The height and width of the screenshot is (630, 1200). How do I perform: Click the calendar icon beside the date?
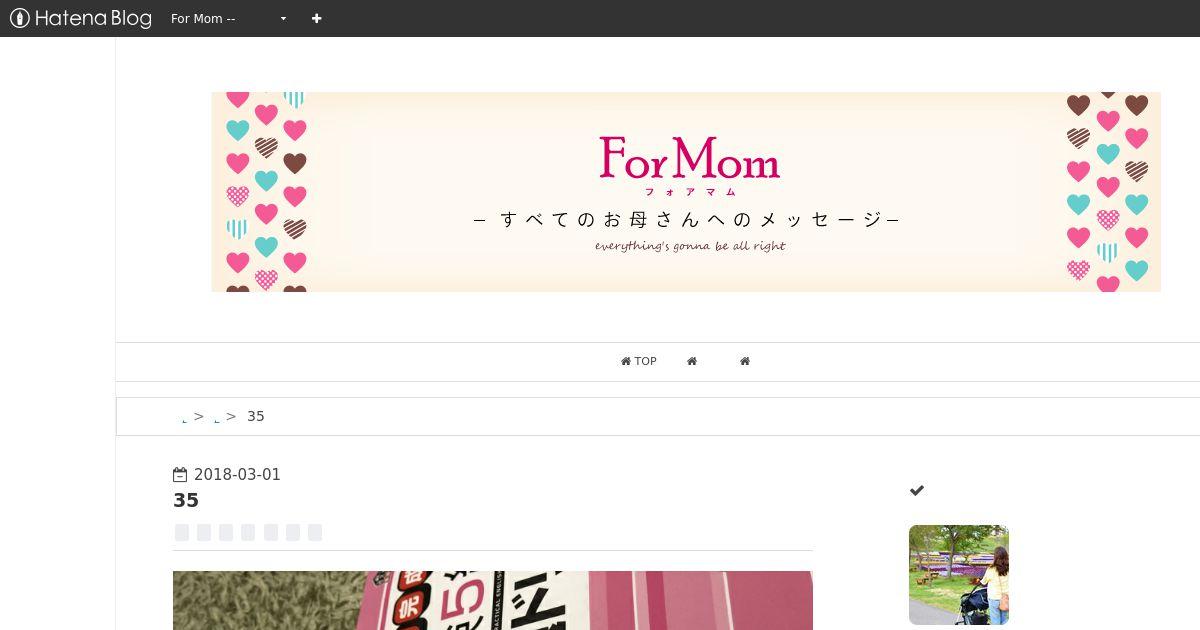coord(180,474)
